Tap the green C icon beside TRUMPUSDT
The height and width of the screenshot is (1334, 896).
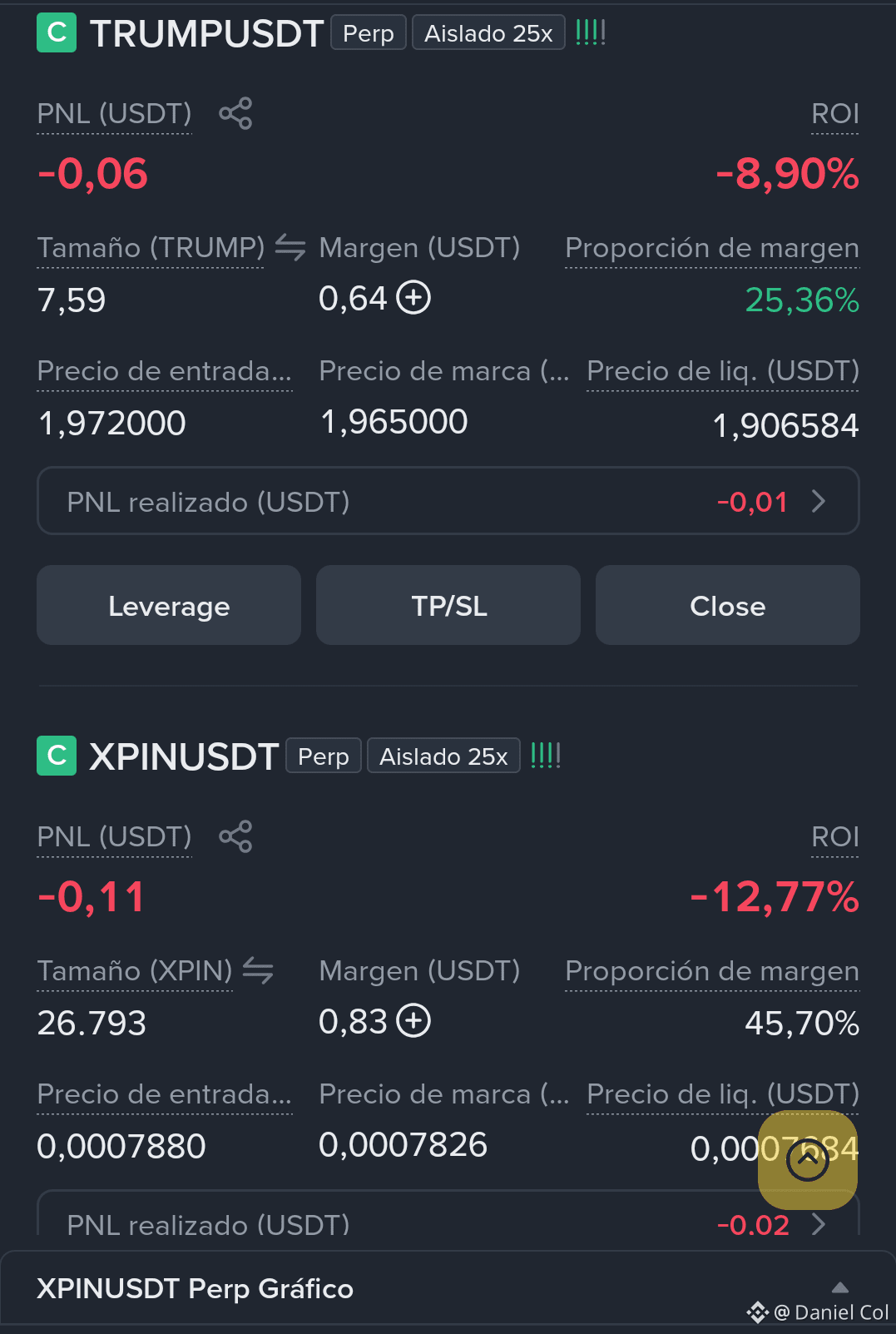pos(57,32)
